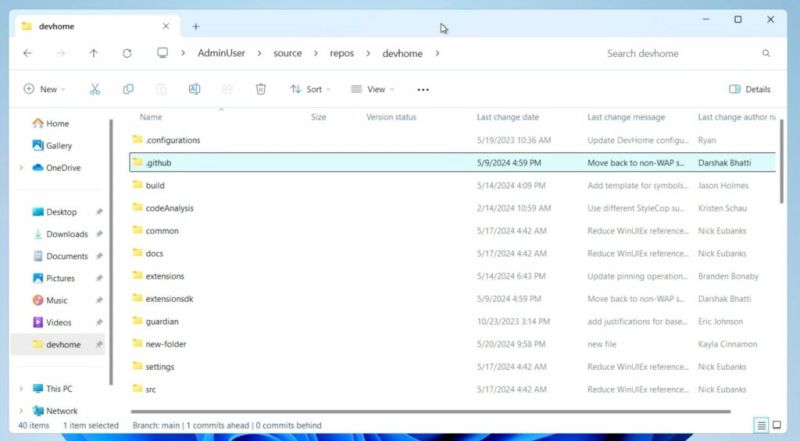Select the extensions folder

click(x=164, y=276)
